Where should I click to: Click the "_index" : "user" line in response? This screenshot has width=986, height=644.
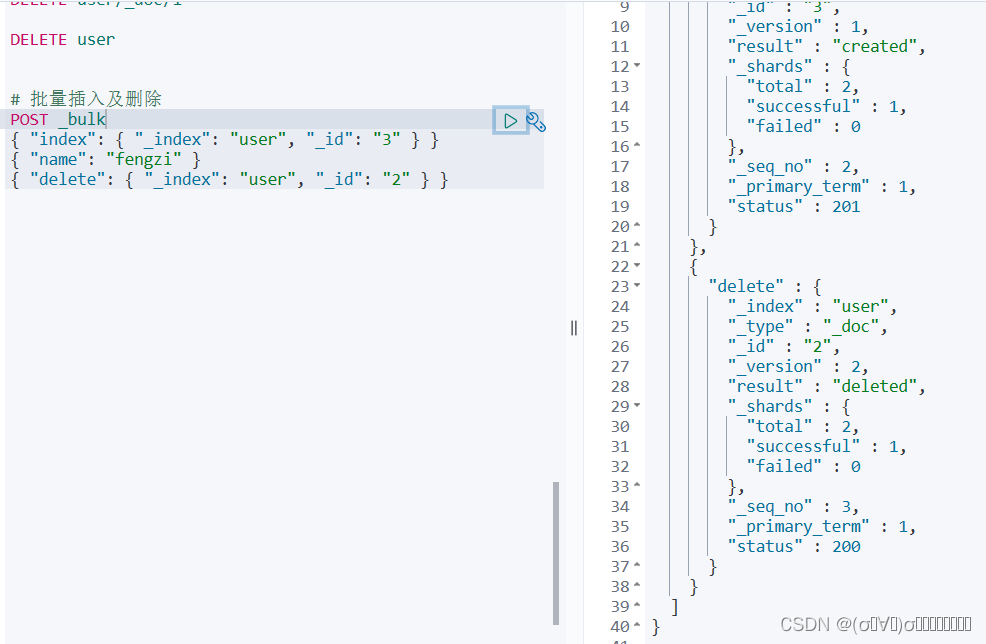[x=812, y=307]
